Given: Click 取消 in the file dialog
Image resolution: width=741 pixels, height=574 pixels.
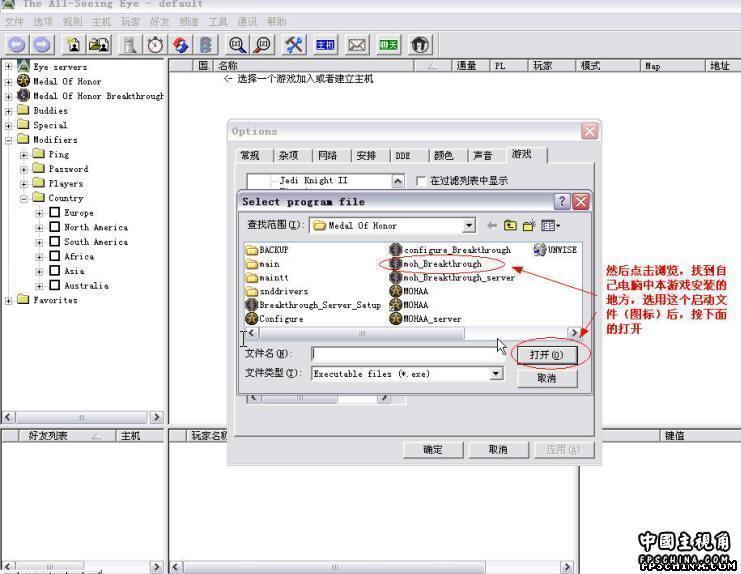Looking at the screenshot, I should [547, 378].
